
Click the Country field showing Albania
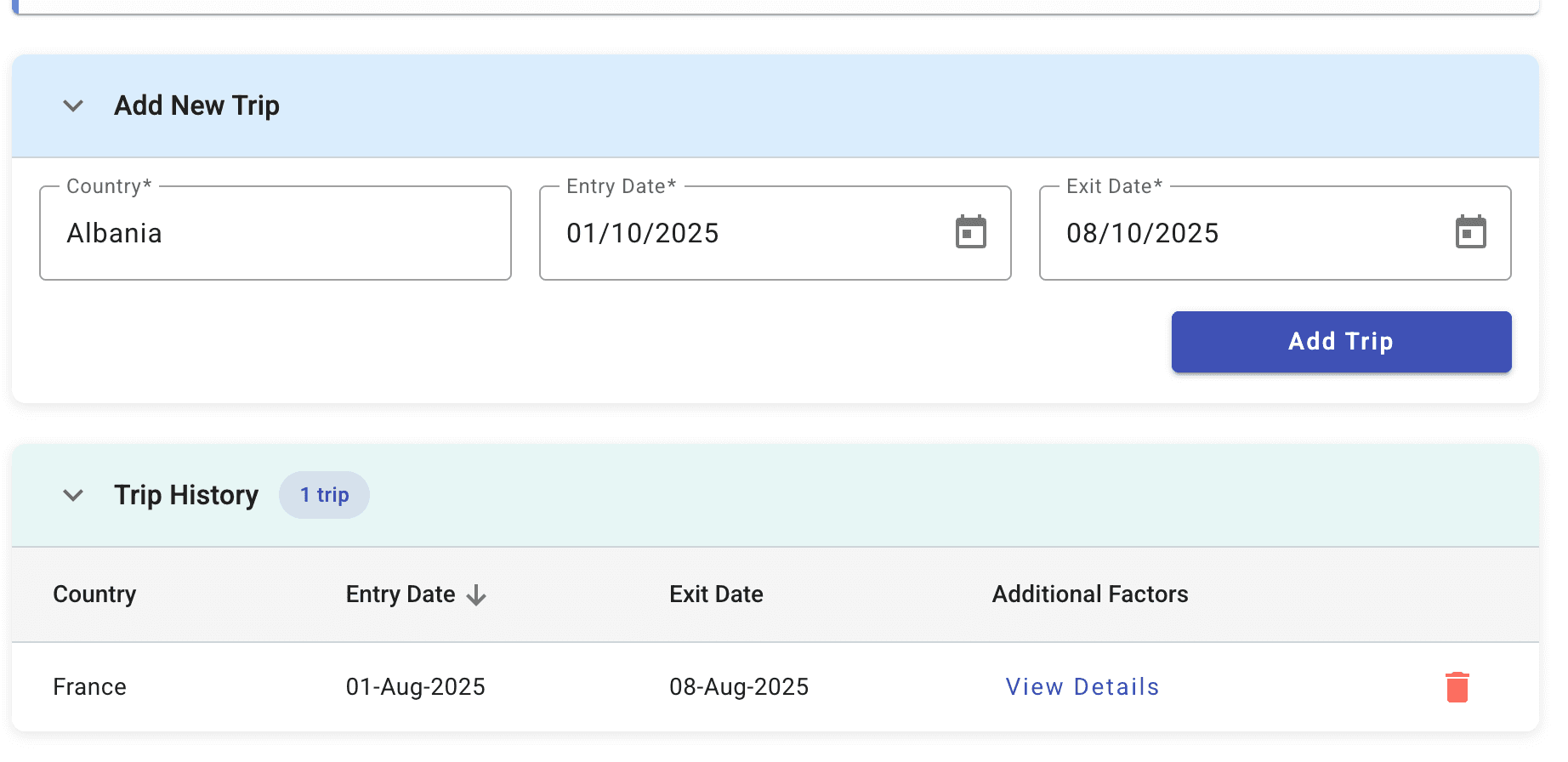275,233
